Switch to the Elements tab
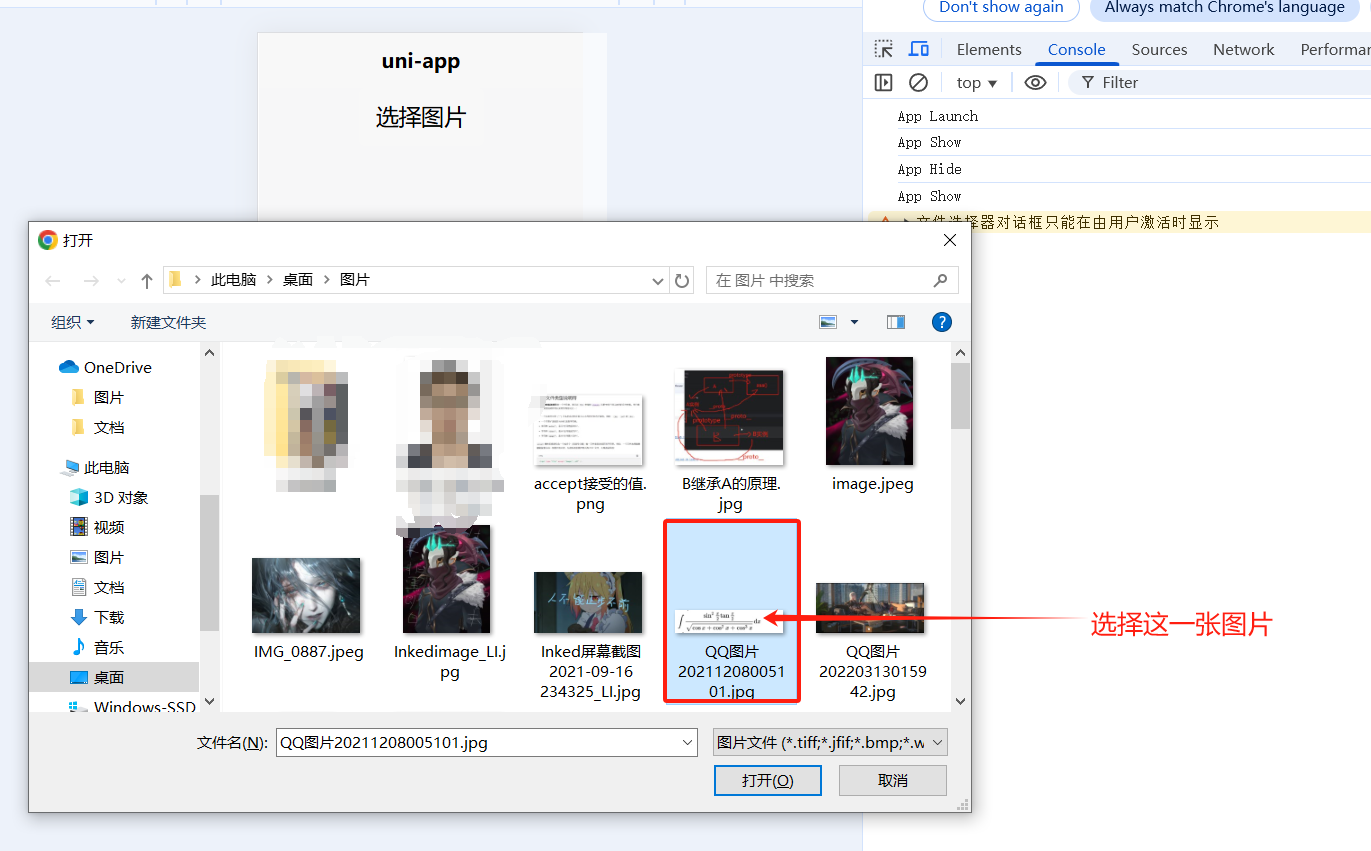This screenshot has height=851, width=1371. click(989, 49)
